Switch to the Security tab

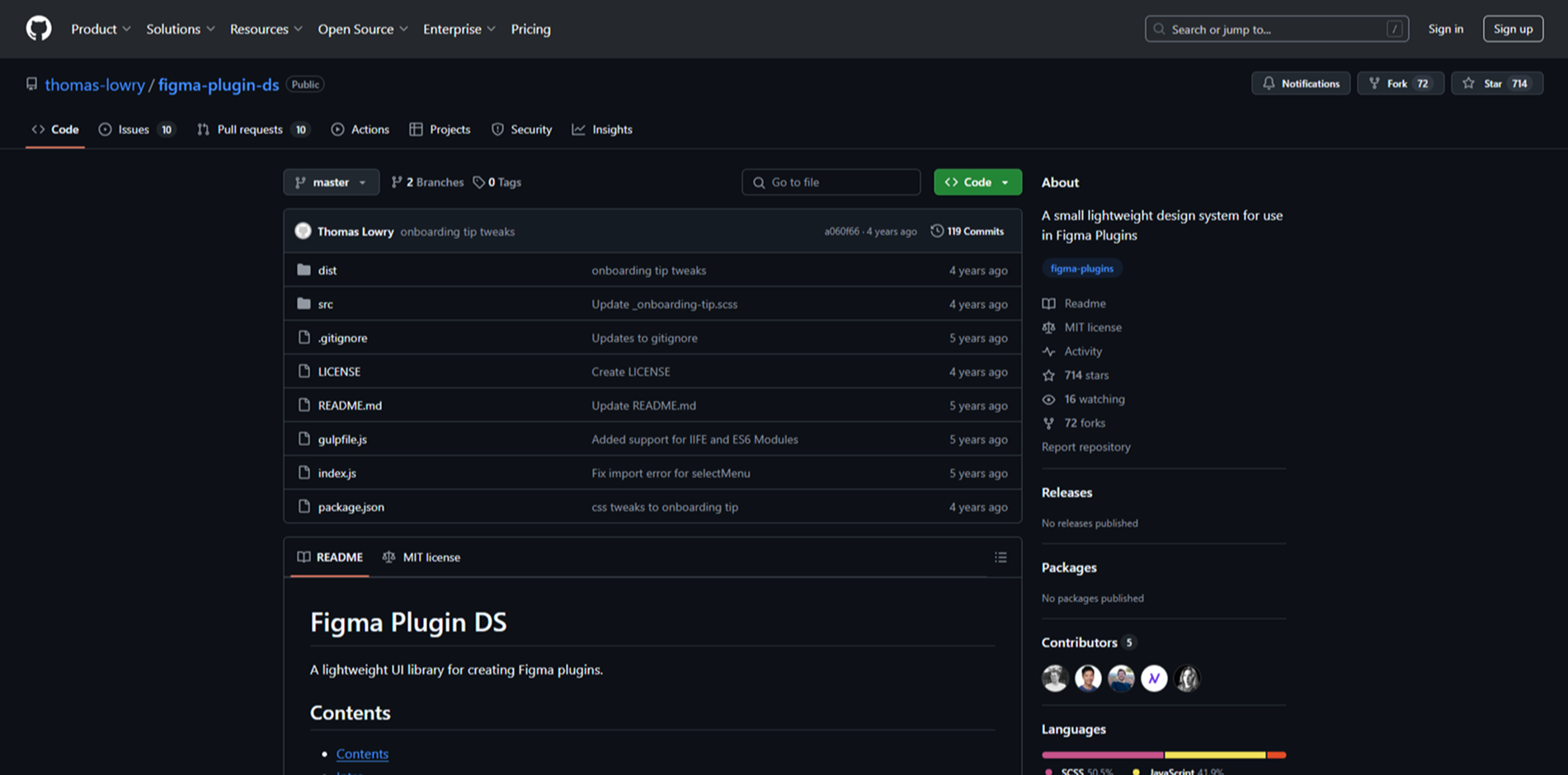pos(521,129)
